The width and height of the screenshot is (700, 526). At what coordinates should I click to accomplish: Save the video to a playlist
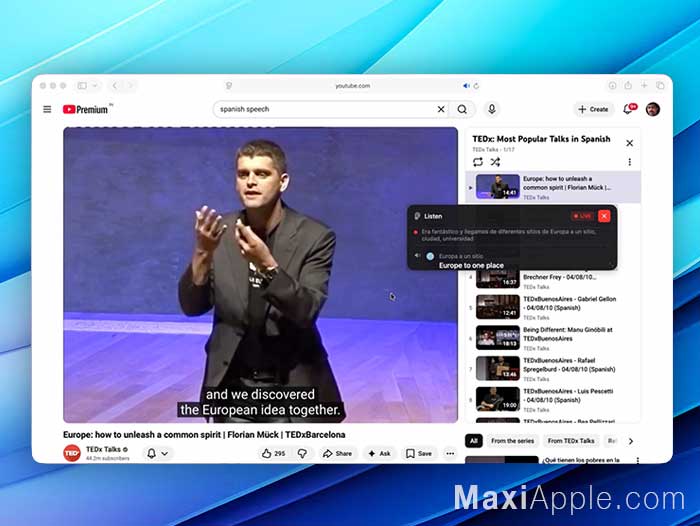pos(419,454)
